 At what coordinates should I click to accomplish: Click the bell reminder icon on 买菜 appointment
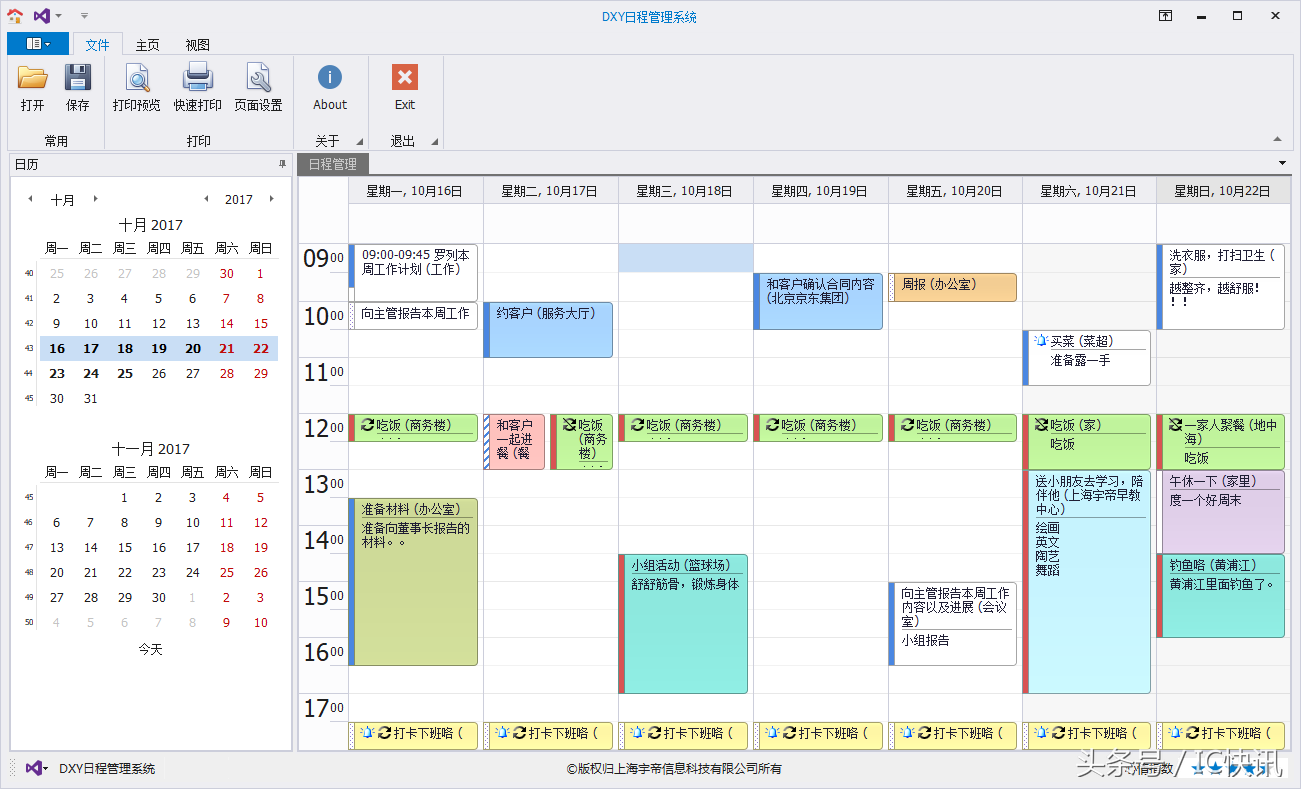pos(1041,341)
